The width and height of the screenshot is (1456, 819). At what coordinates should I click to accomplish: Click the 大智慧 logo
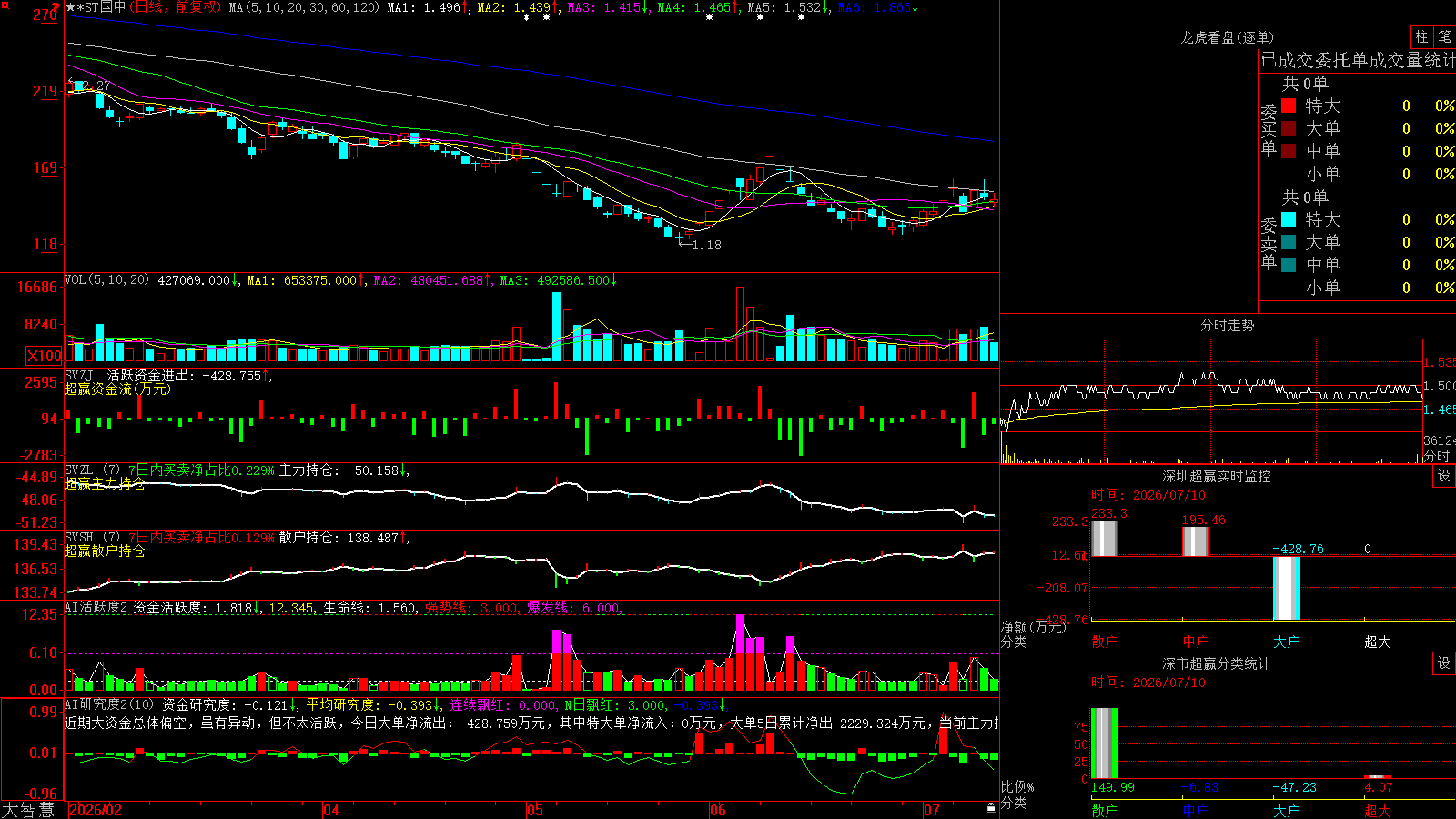coord(28,810)
